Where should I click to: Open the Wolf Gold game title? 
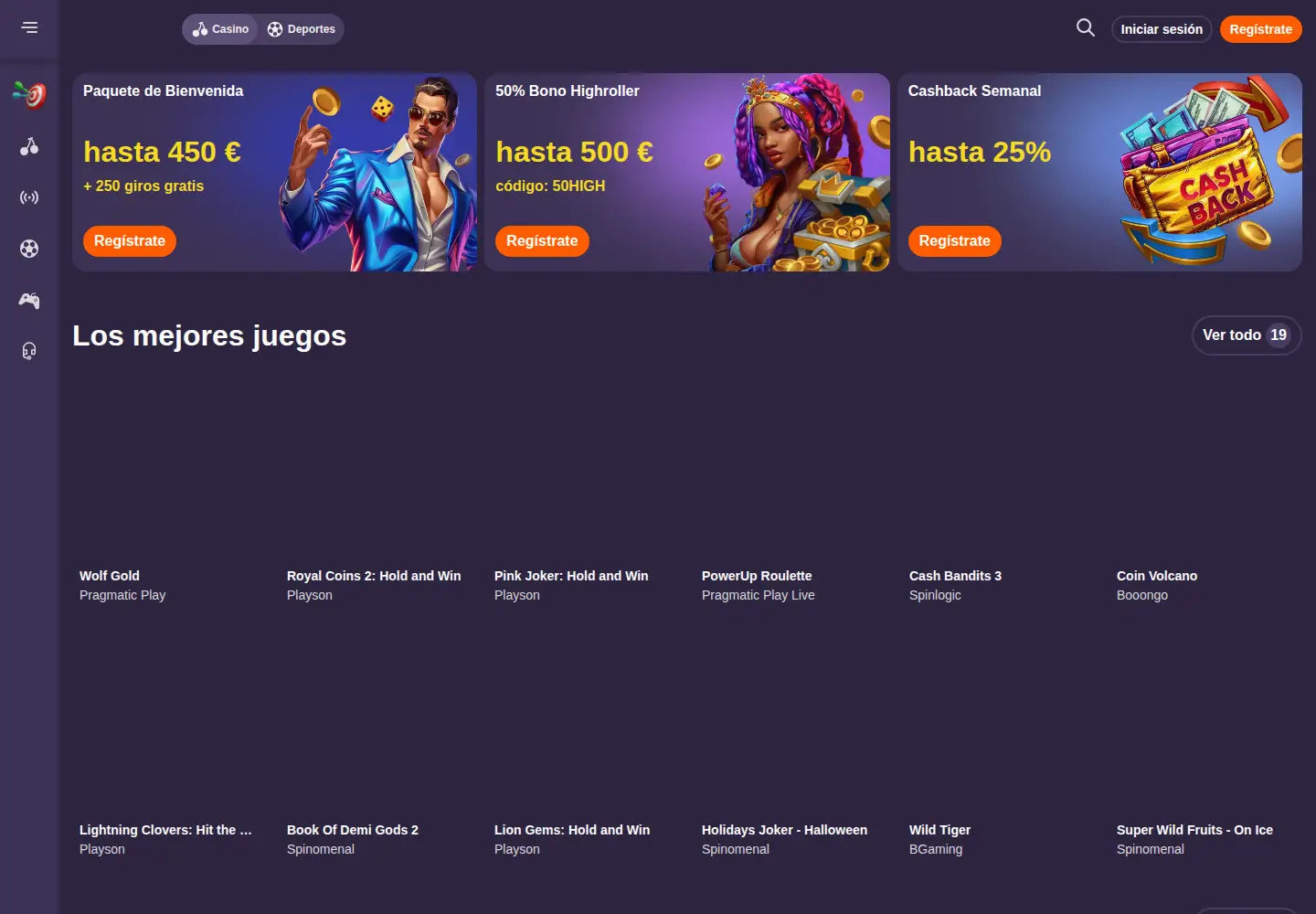tap(110, 576)
